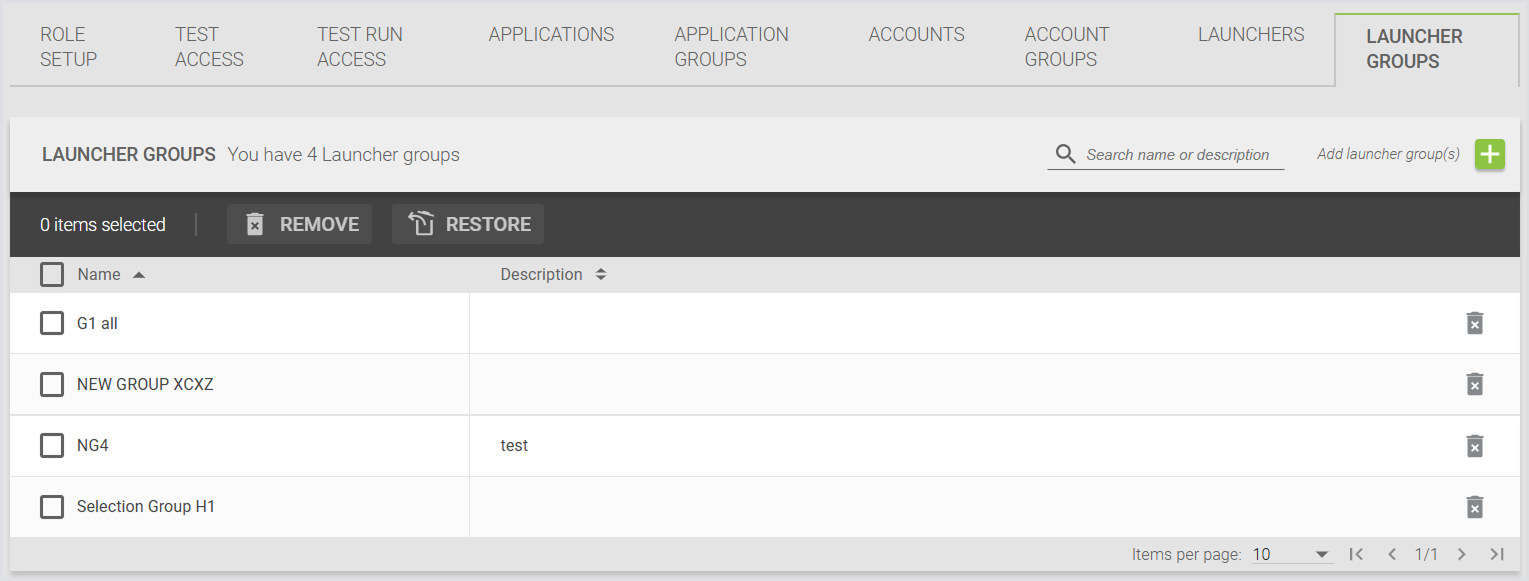The width and height of the screenshot is (1529, 581).
Task: Click trash icon for NEW GROUP XCXZ
Action: (1474, 384)
